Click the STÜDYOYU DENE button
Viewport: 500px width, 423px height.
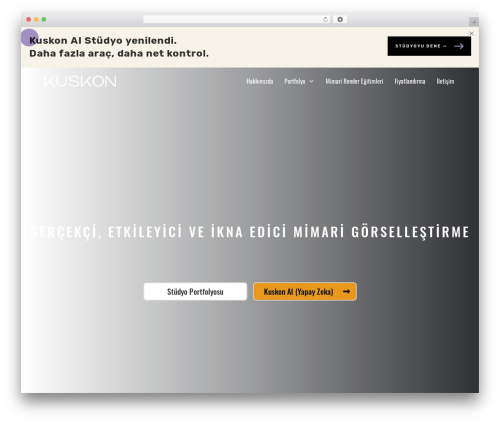[x=429, y=46]
